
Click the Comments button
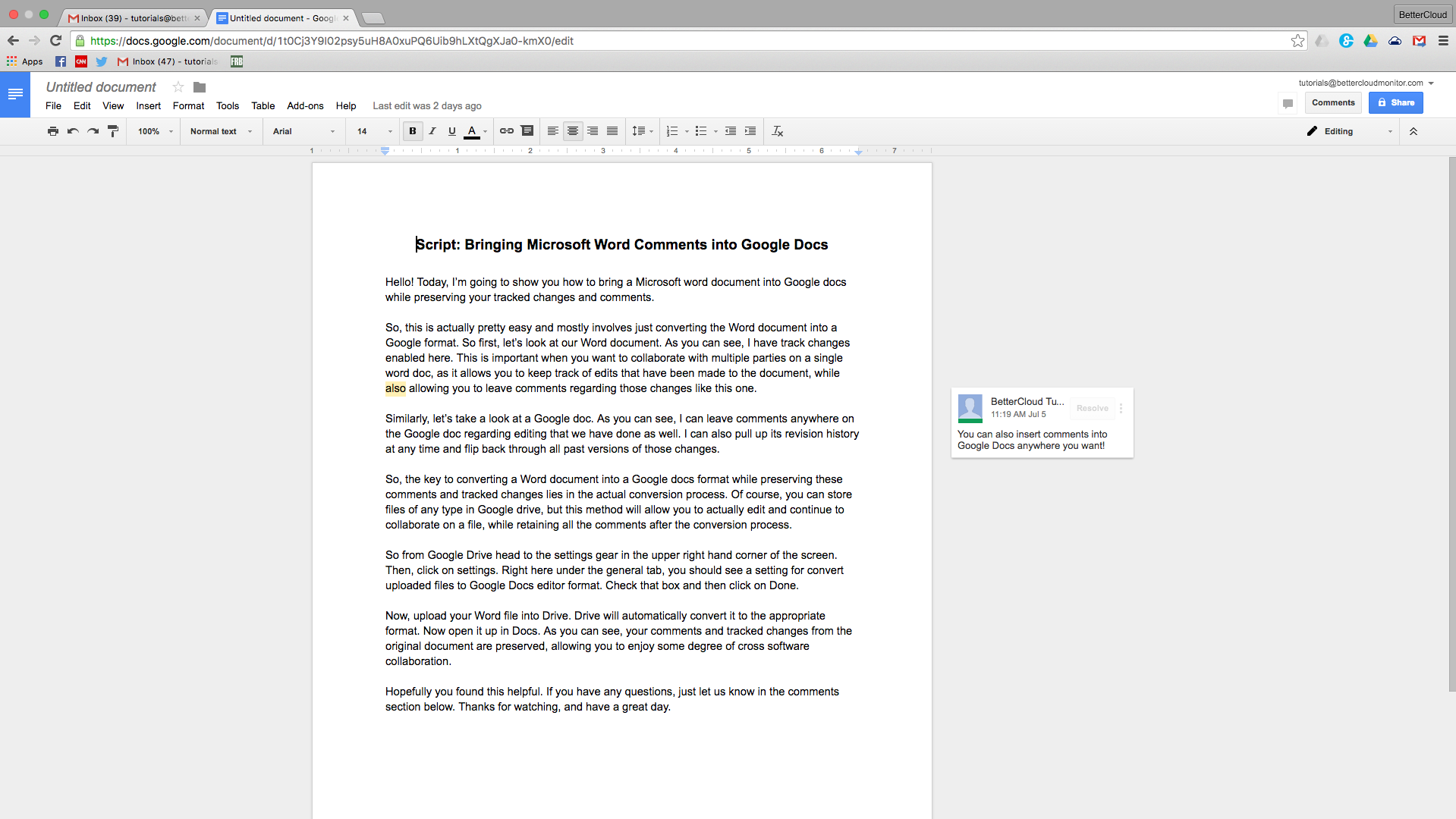tap(1333, 102)
